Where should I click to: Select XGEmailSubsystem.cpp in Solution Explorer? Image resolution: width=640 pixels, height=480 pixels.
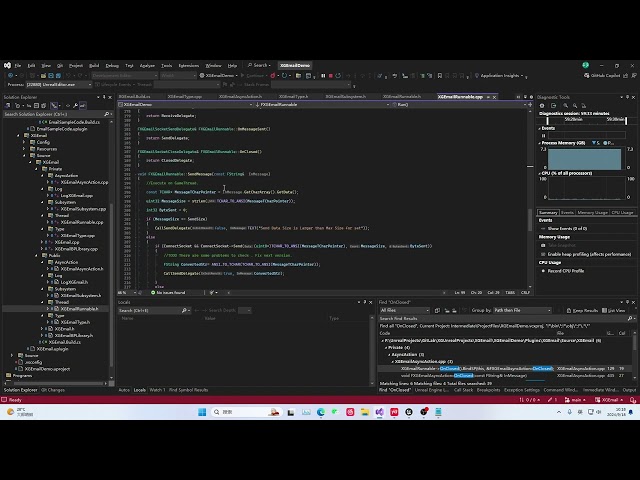click(x=83, y=209)
